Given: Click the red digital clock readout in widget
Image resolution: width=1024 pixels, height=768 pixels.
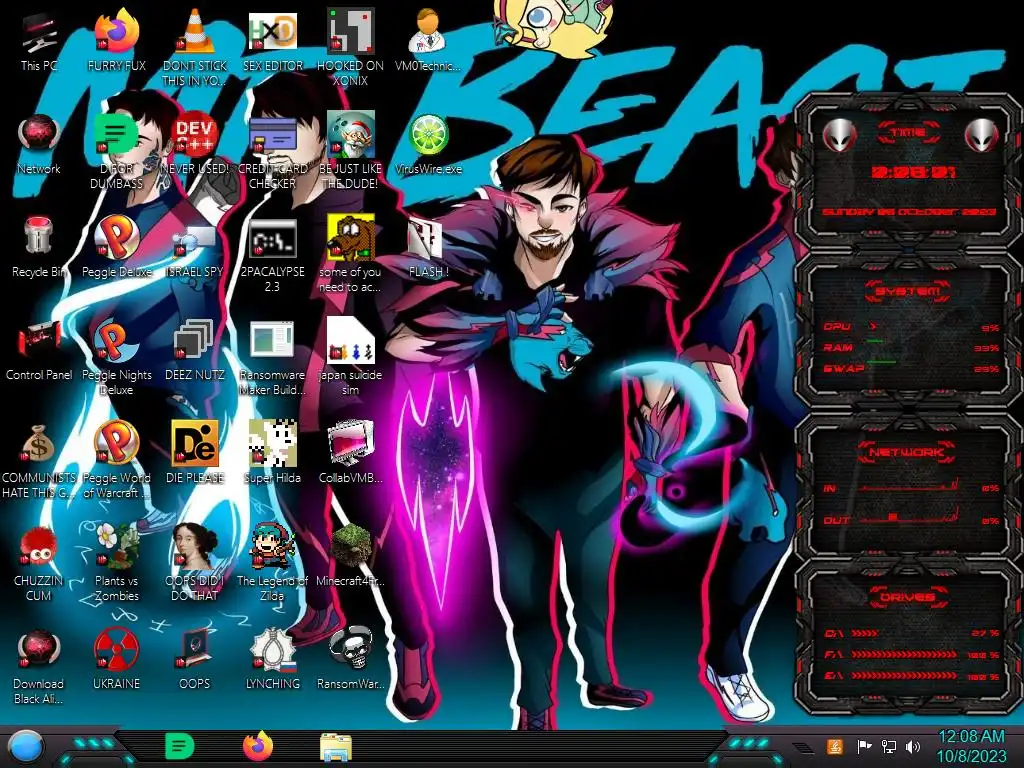Looking at the screenshot, I should pos(913,172).
